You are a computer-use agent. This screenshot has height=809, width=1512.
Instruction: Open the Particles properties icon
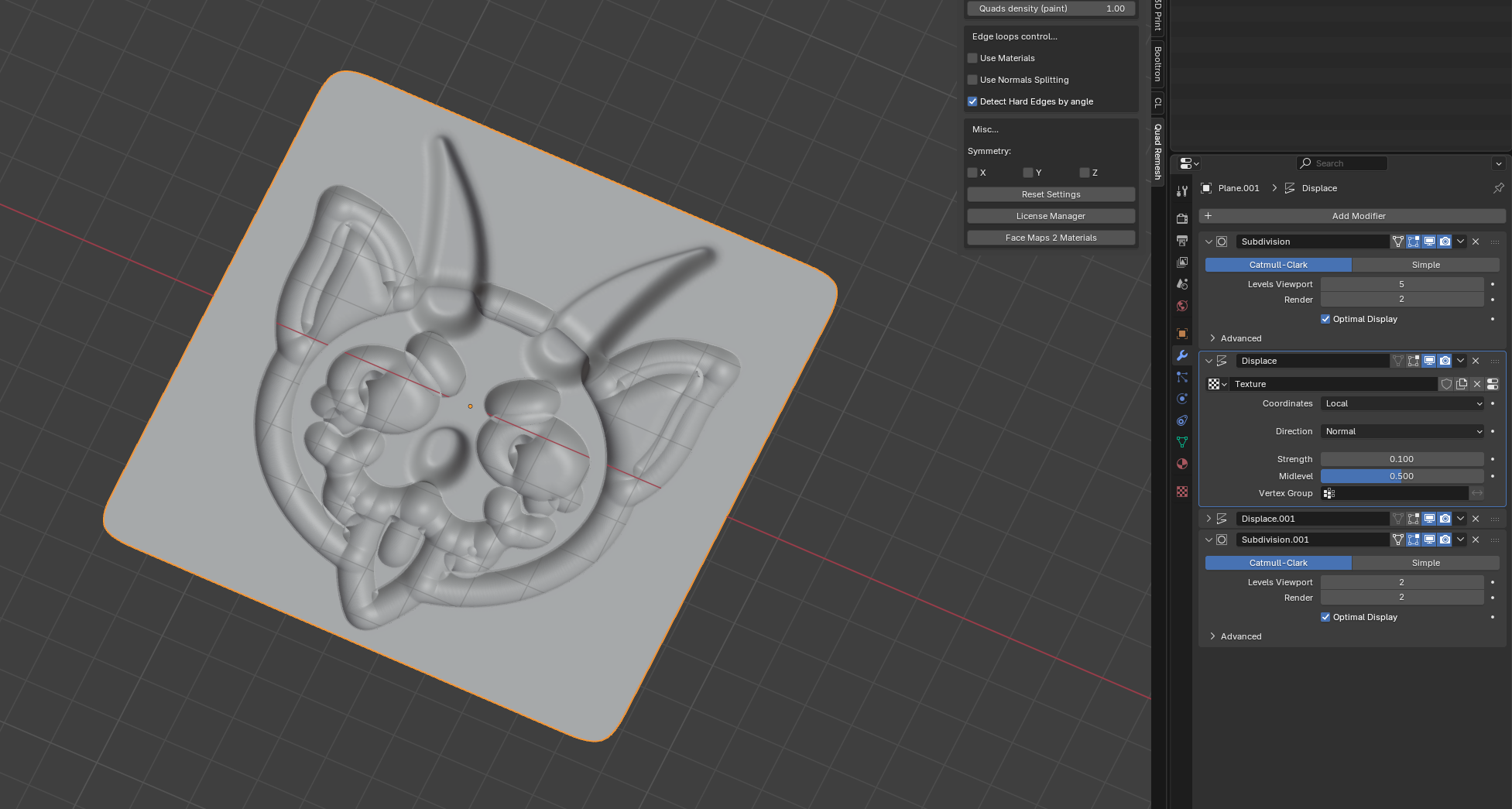(x=1181, y=377)
